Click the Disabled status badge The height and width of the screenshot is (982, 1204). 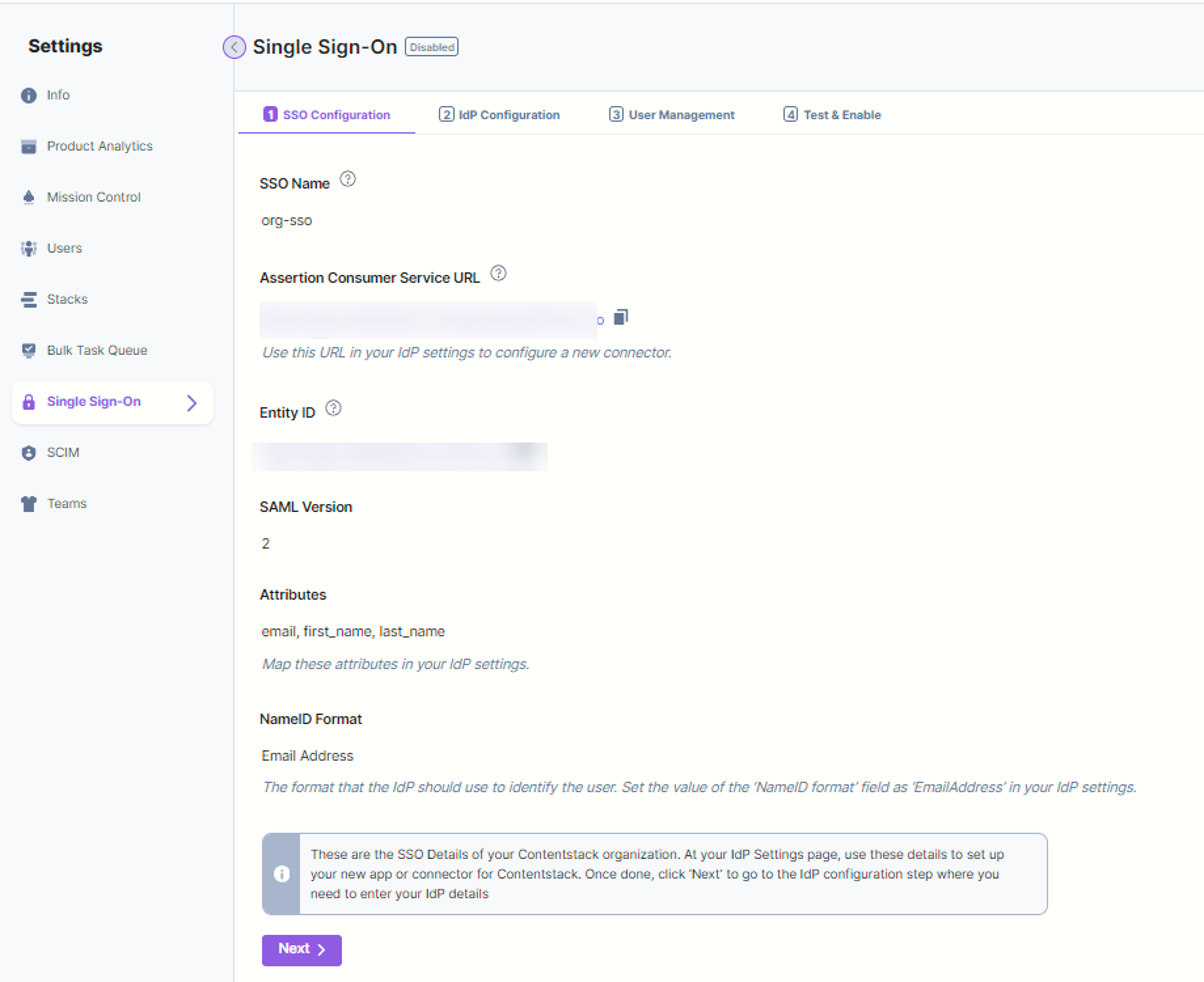pyautogui.click(x=432, y=47)
